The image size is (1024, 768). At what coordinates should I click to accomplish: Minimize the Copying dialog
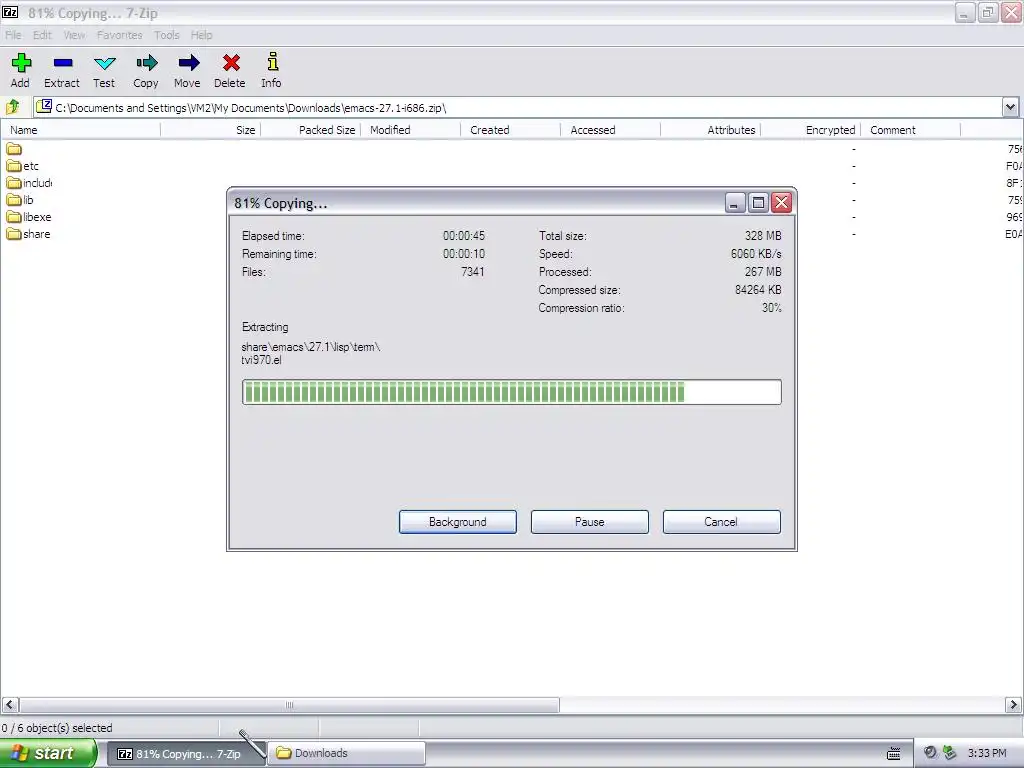coord(735,203)
